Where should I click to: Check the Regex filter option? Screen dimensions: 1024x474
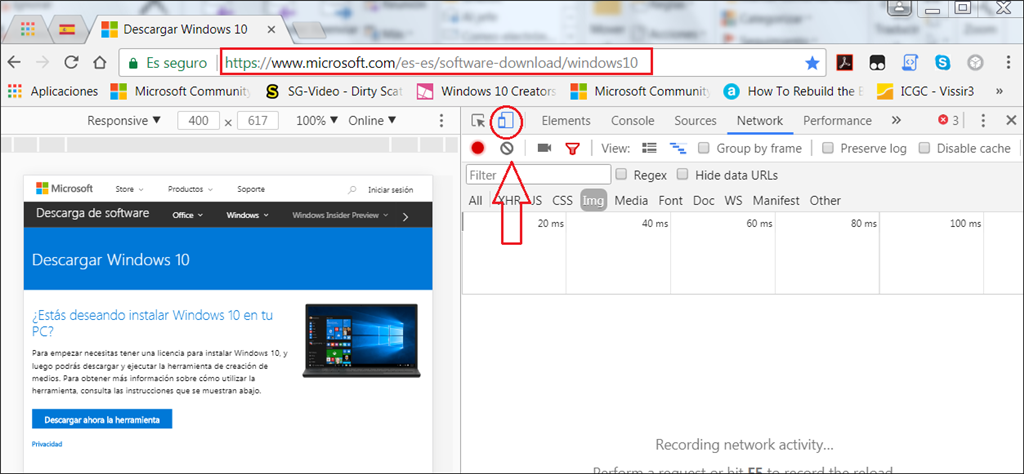[x=622, y=174]
